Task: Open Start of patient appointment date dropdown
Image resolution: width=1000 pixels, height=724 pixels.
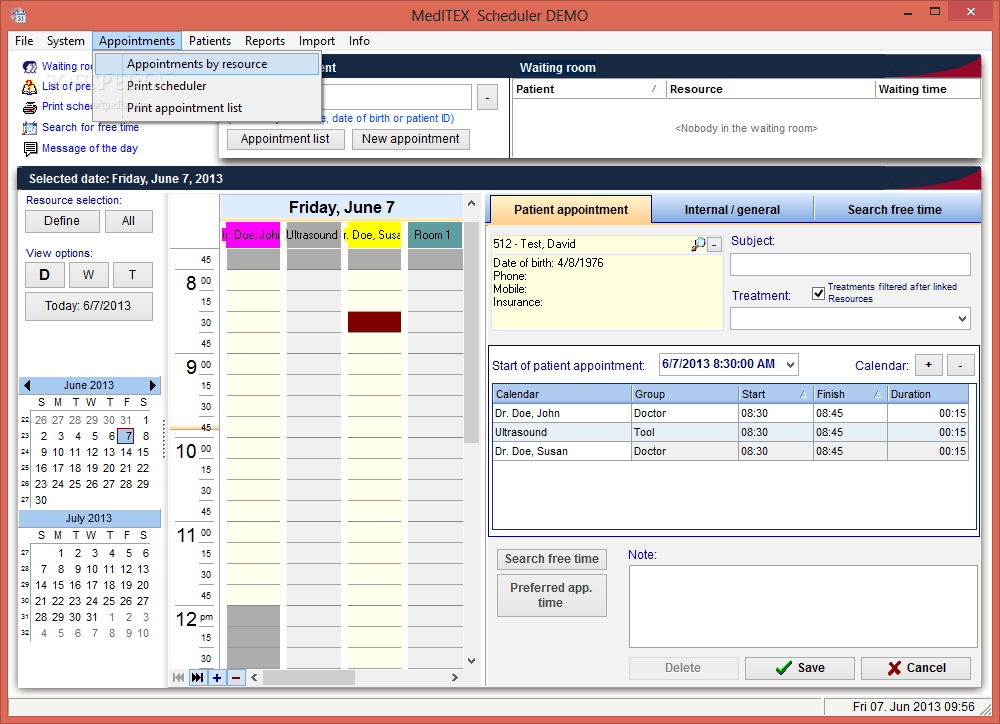Action: pos(790,365)
